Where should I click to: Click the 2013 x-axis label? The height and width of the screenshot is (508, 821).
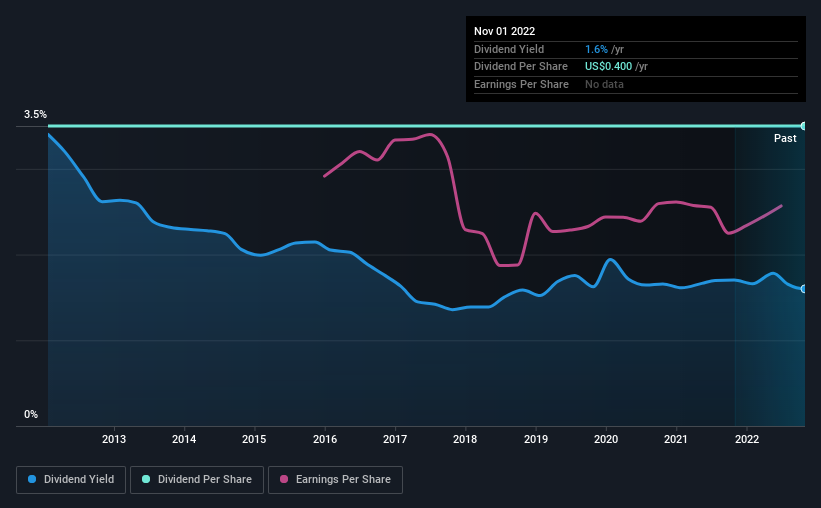(x=114, y=439)
